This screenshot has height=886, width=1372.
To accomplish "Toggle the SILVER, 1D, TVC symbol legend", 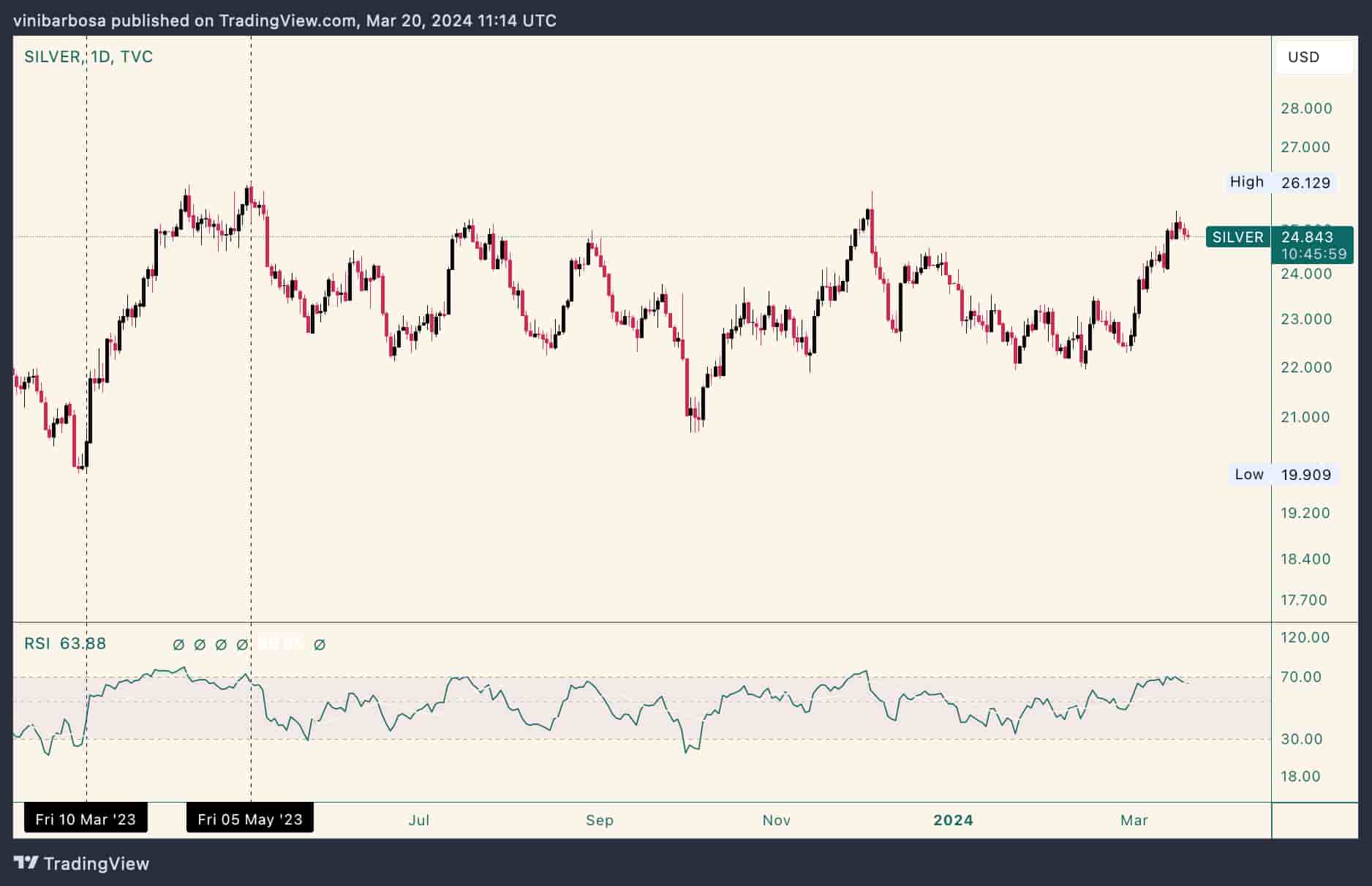I will [88, 56].
